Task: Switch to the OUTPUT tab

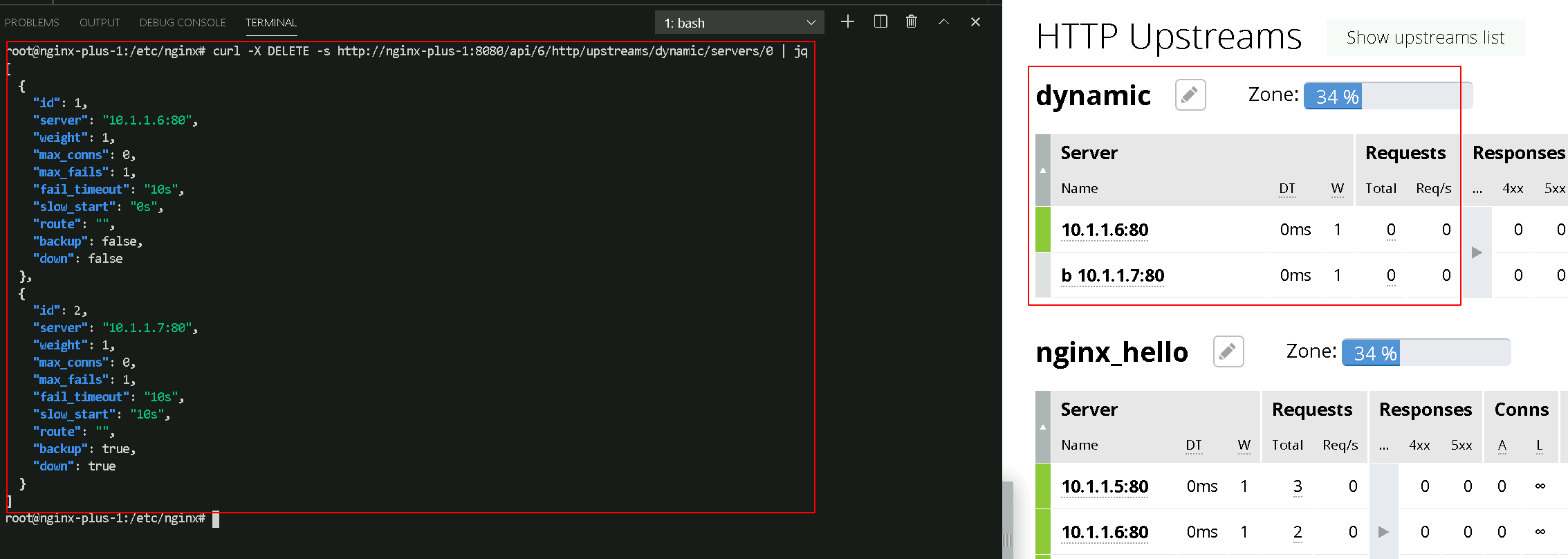Action: [x=100, y=23]
